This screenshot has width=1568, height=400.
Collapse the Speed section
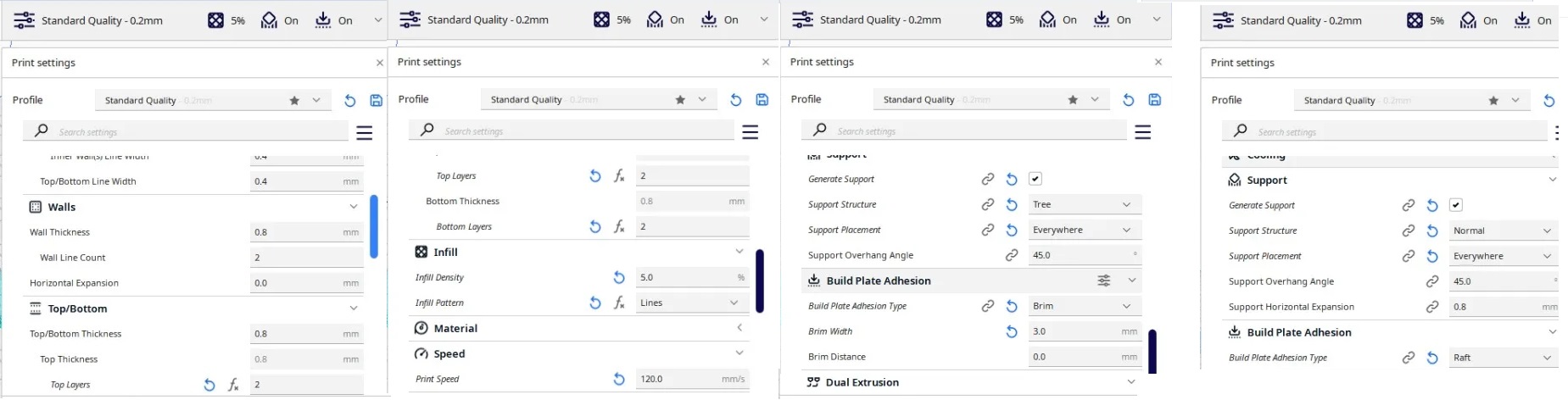coord(739,353)
